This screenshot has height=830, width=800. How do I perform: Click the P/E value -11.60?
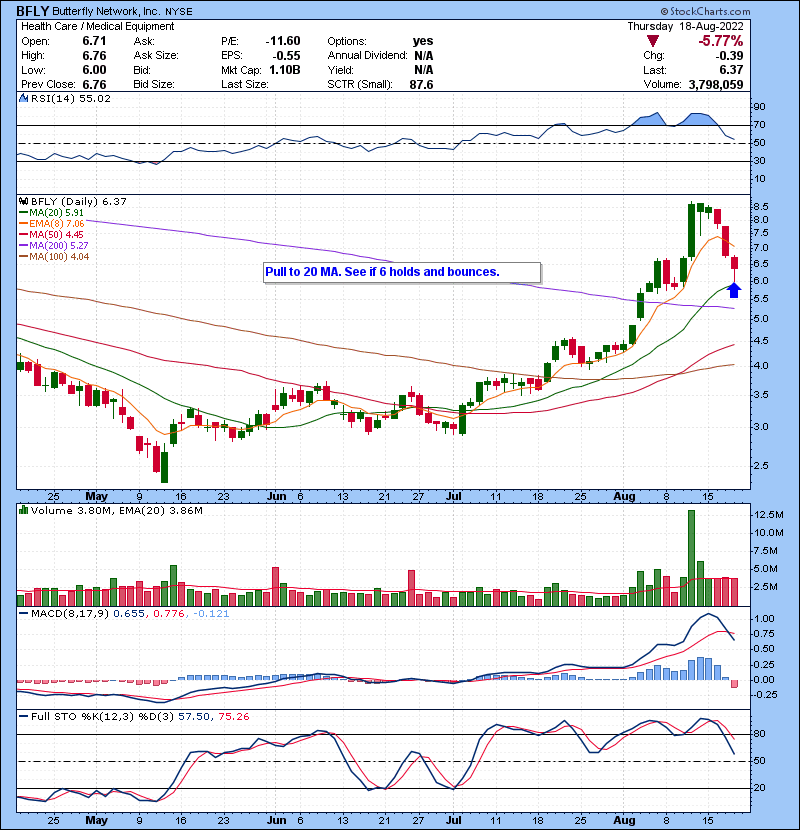[283, 41]
